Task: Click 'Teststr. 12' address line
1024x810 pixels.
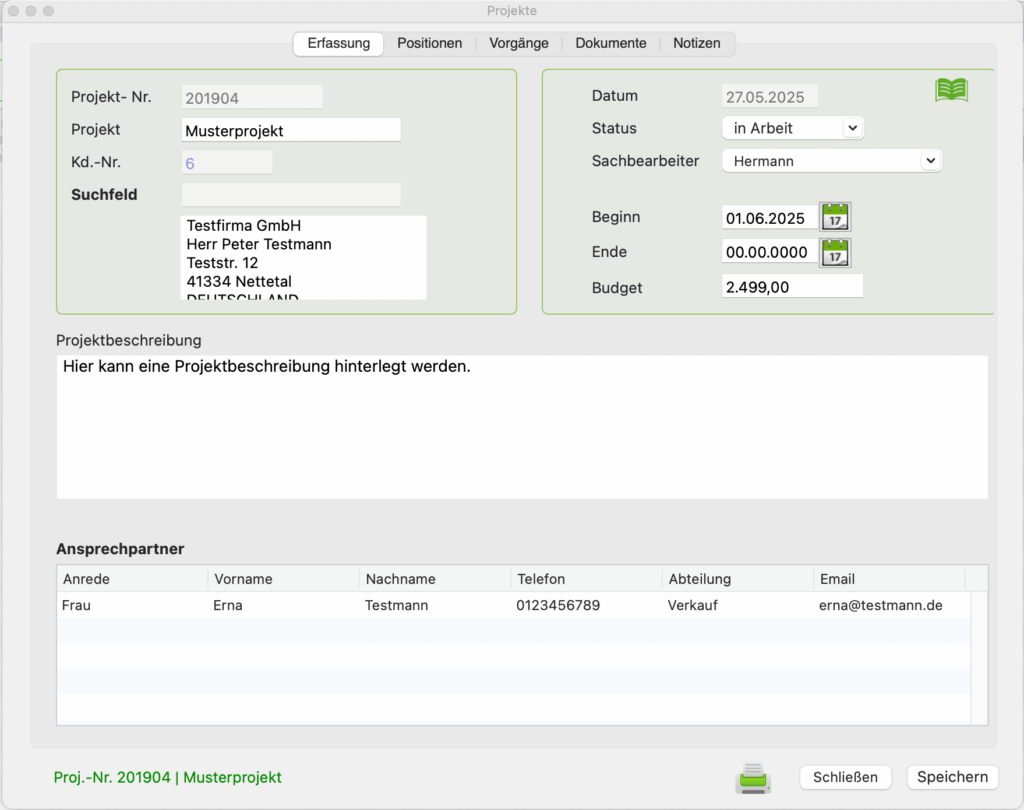Action: (x=222, y=263)
